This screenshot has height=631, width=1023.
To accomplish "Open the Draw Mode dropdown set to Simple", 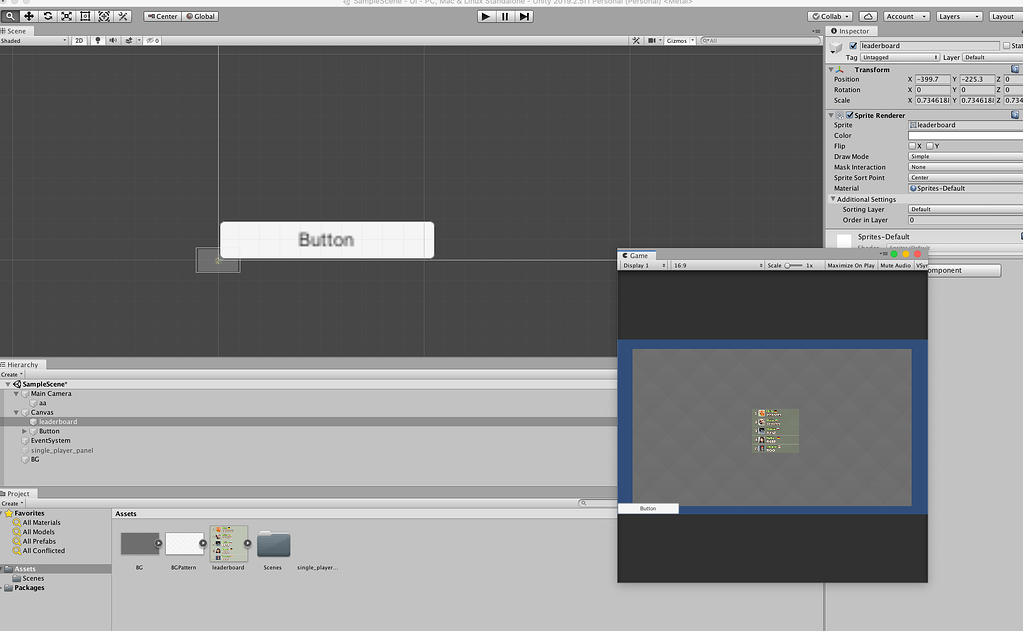I will [x=964, y=156].
